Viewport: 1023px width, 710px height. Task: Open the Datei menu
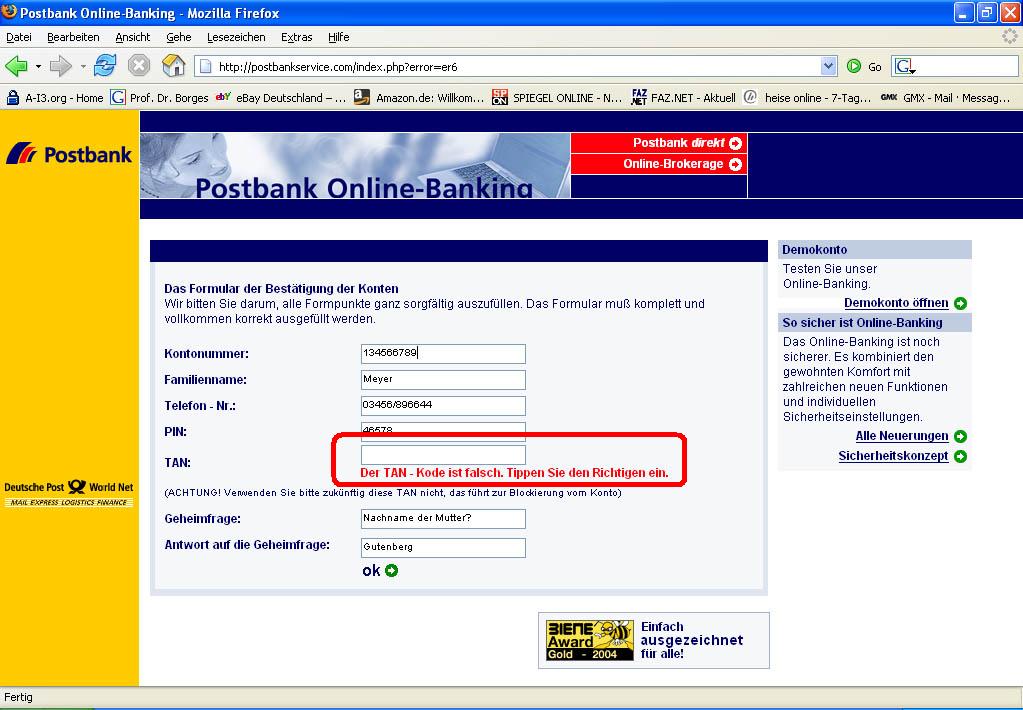pyautogui.click(x=19, y=37)
